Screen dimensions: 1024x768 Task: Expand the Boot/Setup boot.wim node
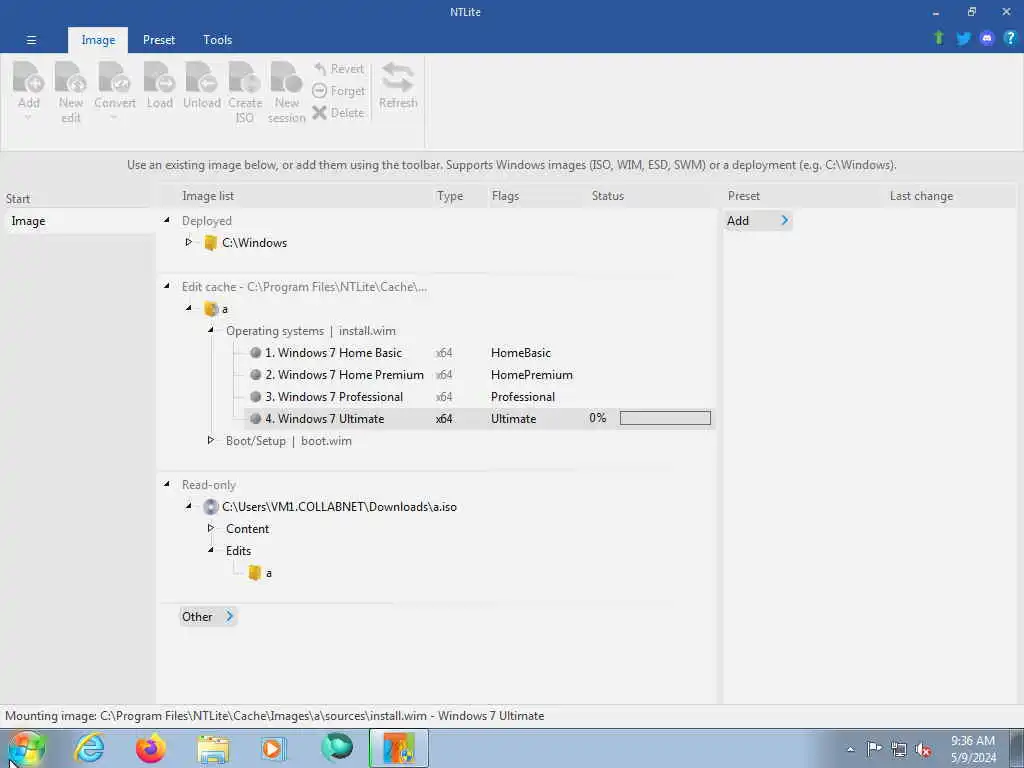point(211,440)
